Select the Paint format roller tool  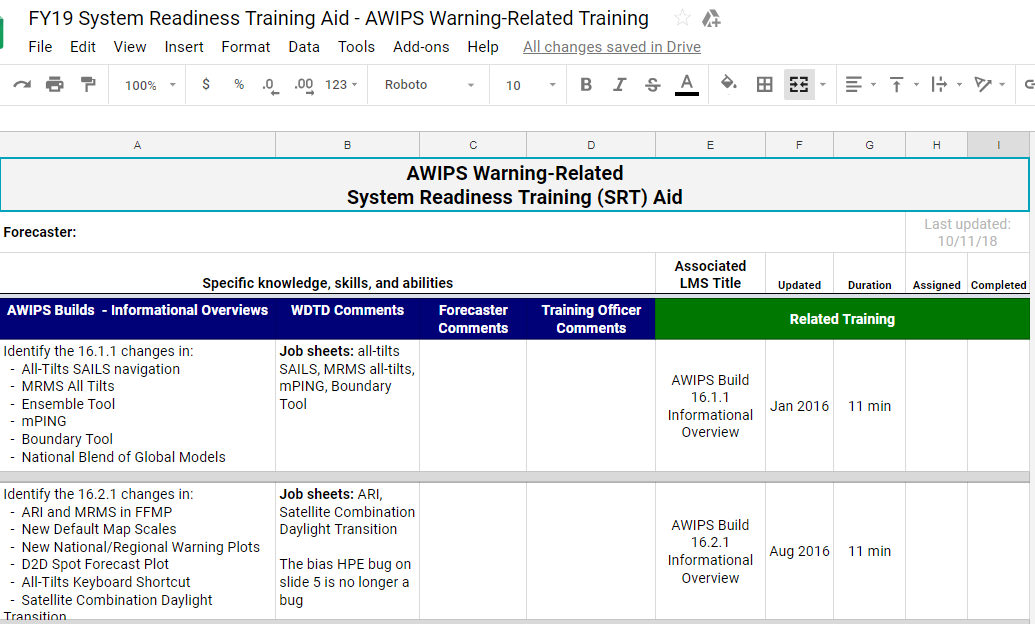[x=88, y=85]
